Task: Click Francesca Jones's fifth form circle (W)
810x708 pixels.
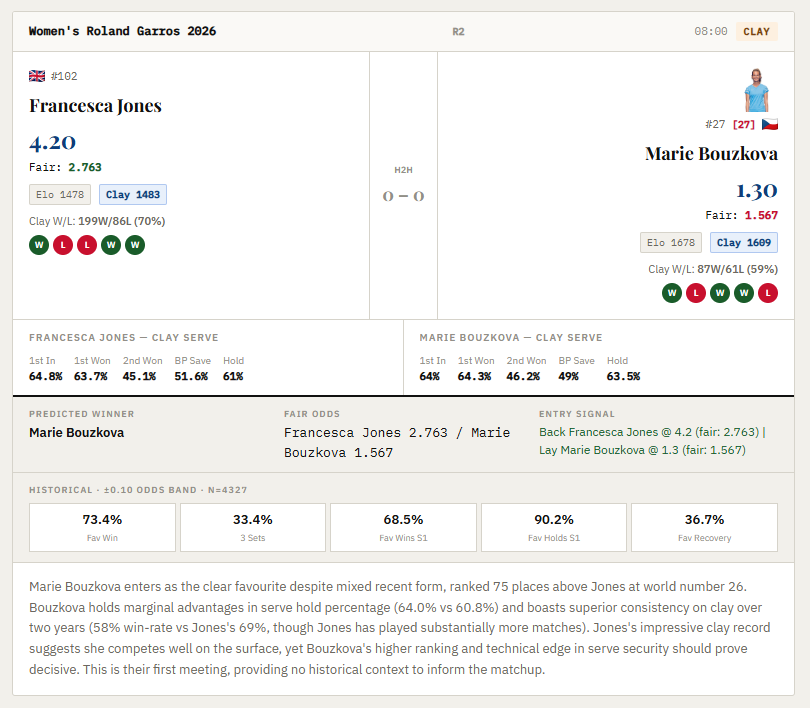Action: pos(135,245)
